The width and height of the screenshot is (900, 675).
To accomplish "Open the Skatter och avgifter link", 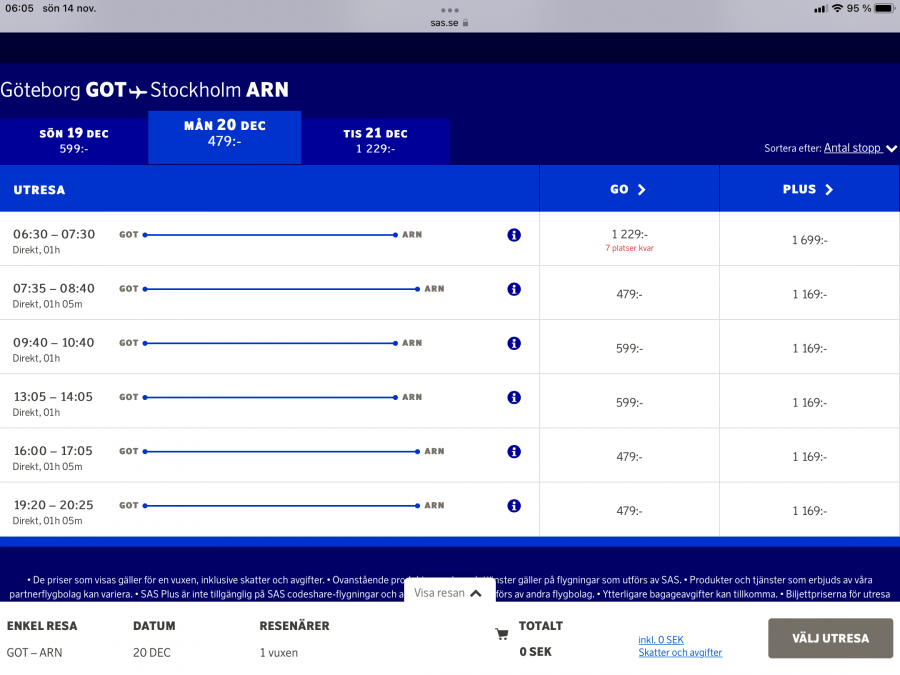I will click(680, 653).
